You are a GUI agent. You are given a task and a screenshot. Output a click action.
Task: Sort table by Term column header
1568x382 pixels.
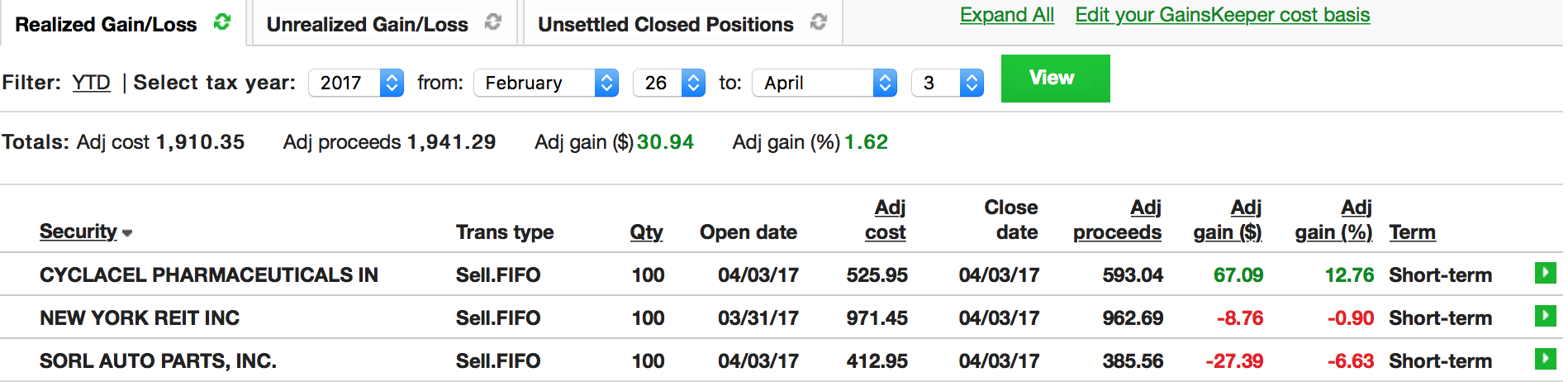point(1412,232)
